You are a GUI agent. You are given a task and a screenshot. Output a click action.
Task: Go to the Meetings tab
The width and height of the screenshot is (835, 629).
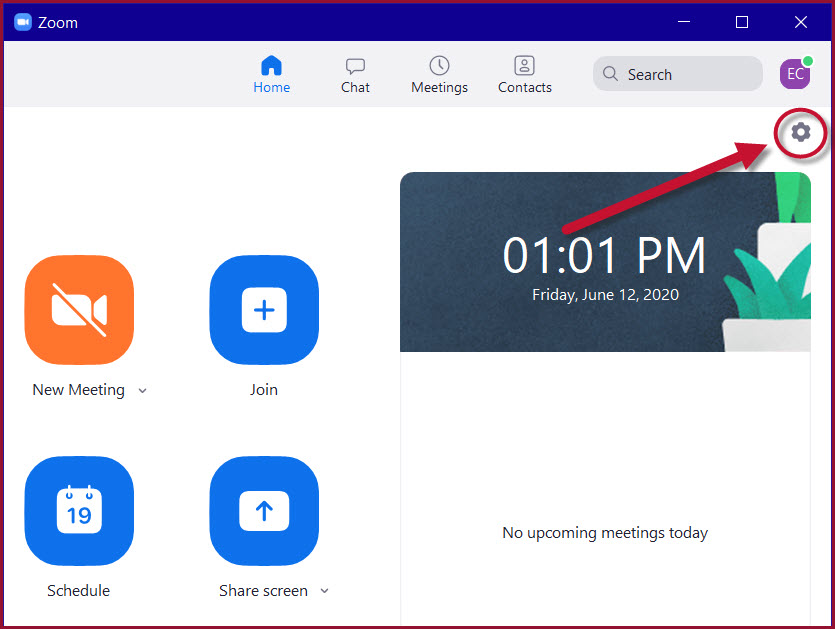tap(439, 75)
